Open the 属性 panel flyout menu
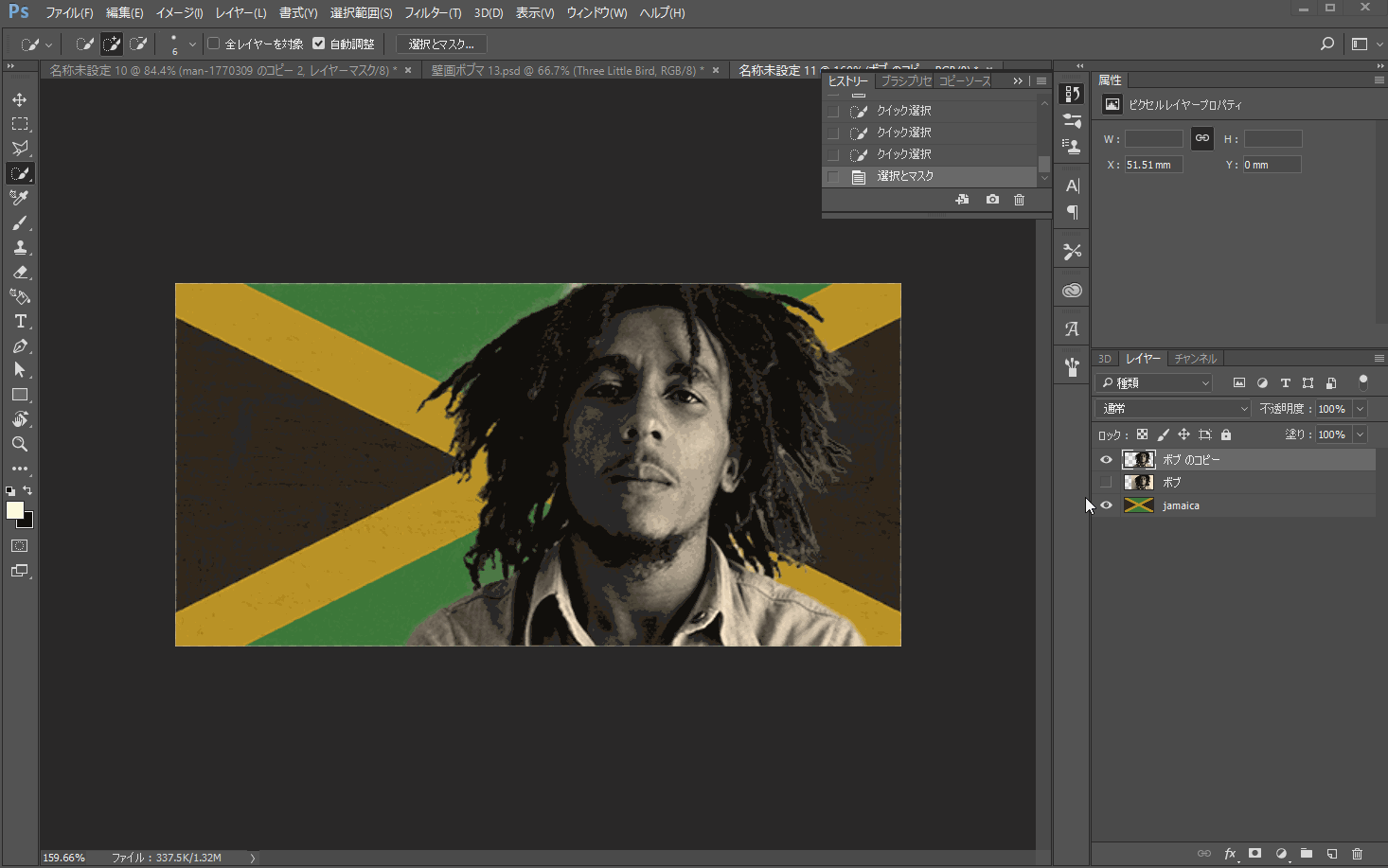The height and width of the screenshot is (868, 1388). 1379,80
